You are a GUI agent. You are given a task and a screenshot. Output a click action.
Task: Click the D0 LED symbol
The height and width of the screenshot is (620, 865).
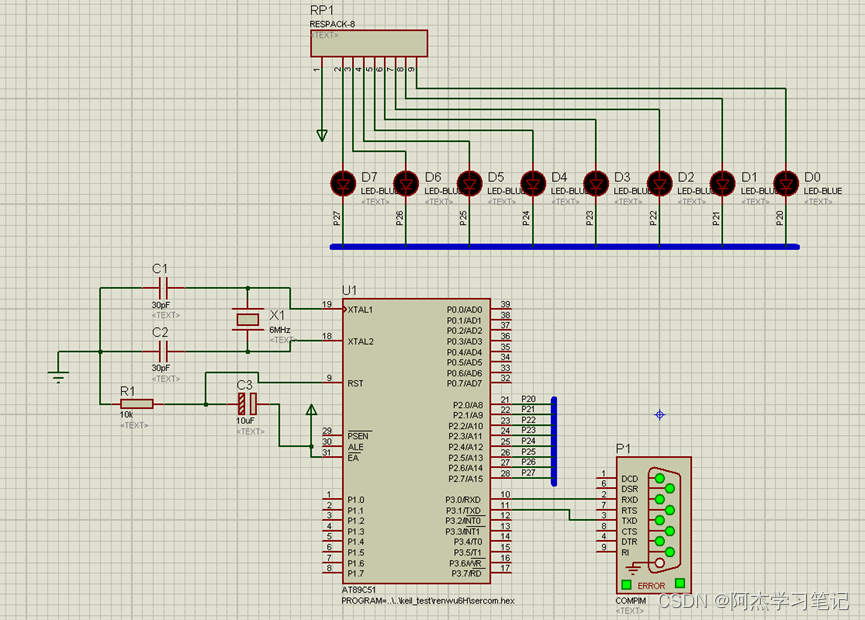(786, 183)
